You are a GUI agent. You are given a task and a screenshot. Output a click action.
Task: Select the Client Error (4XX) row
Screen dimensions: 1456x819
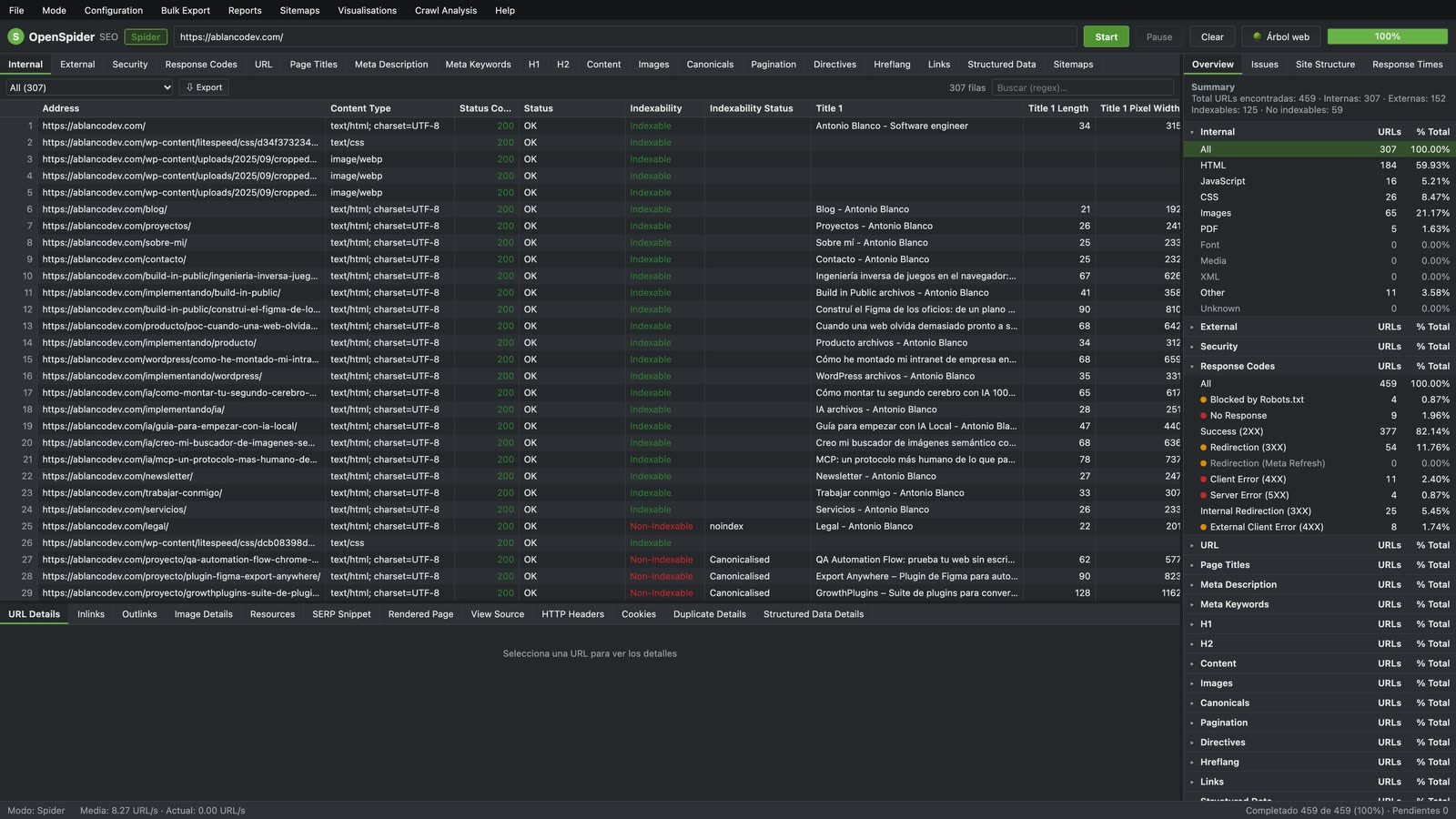(1319, 480)
